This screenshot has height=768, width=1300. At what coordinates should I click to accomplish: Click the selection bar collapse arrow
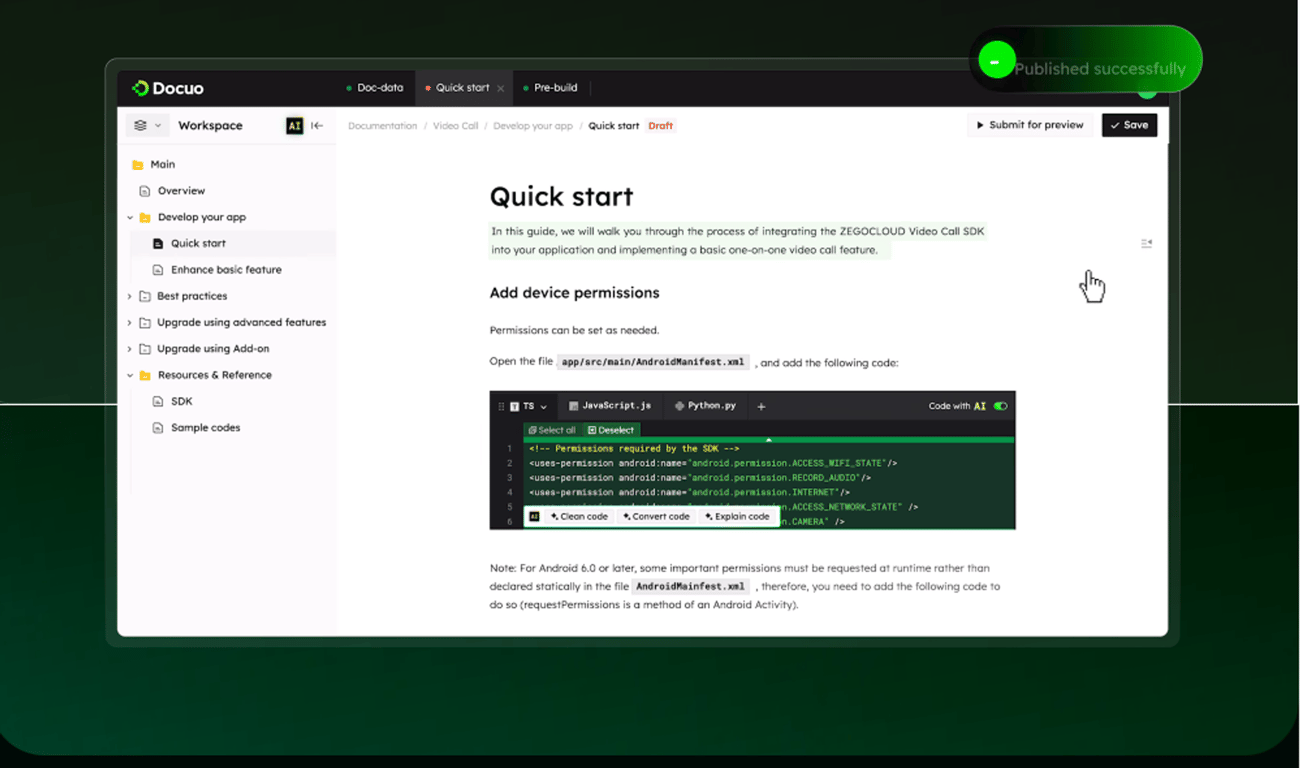point(768,439)
